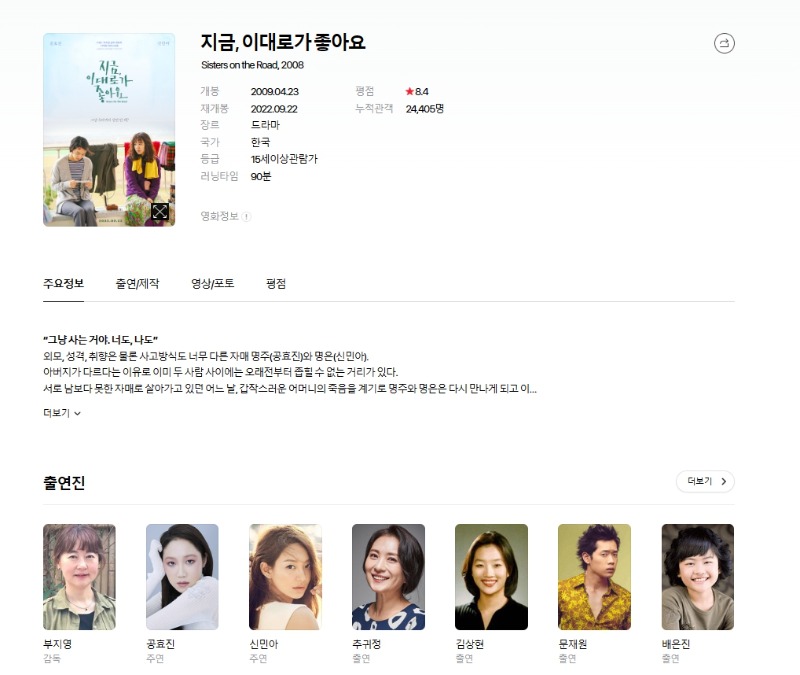Click the info icon beside 영화정보

pos(246,217)
